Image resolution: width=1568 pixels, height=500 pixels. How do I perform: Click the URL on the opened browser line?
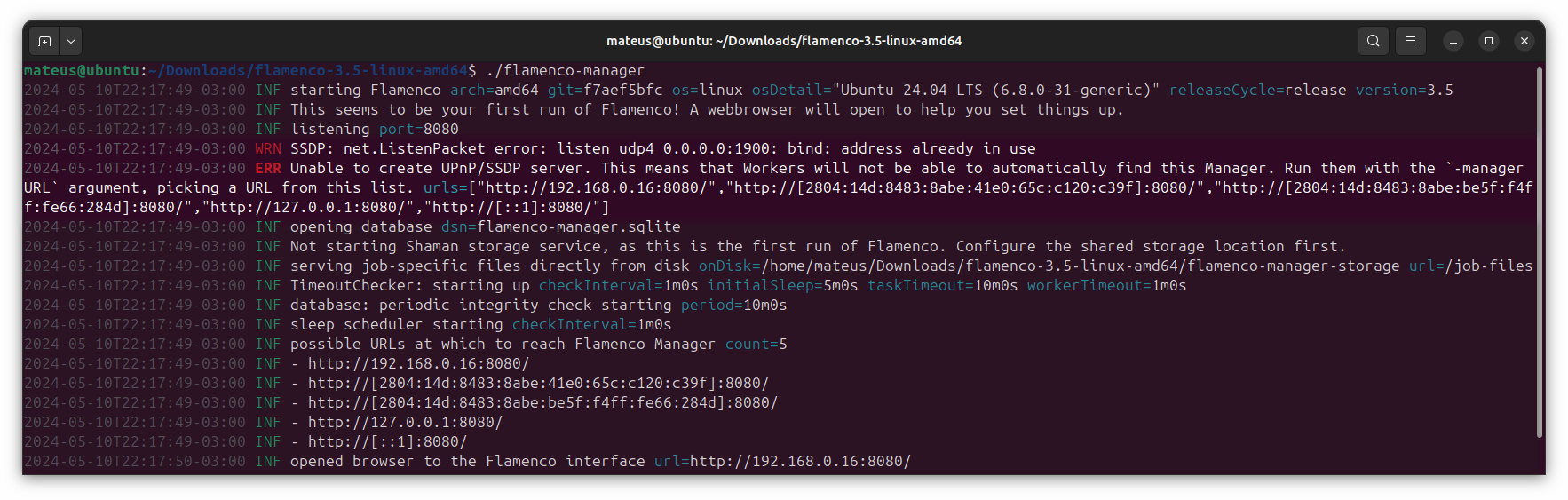(800, 462)
